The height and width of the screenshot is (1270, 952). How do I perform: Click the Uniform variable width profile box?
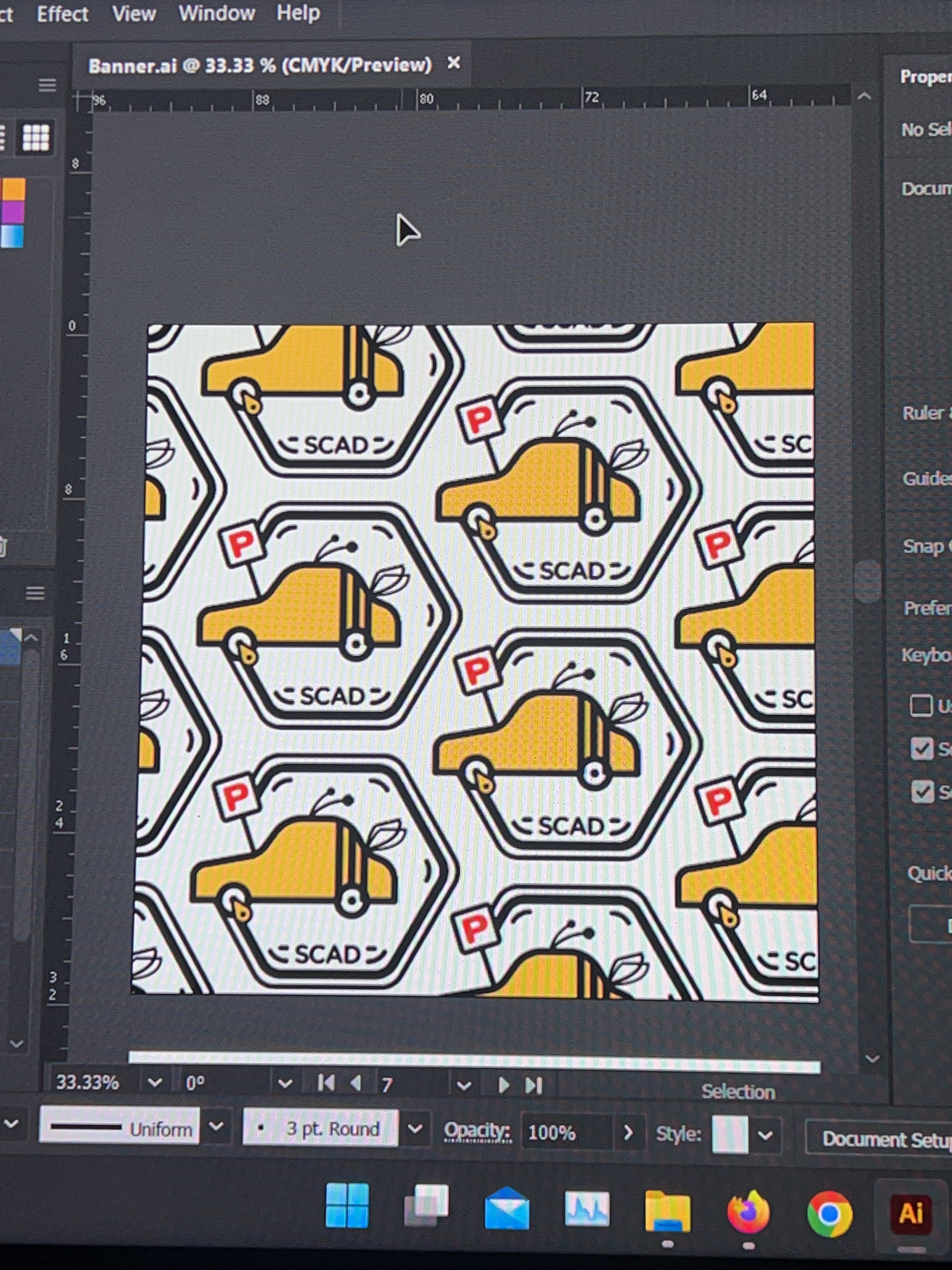pyautogui.click(x=119, y=1126)
